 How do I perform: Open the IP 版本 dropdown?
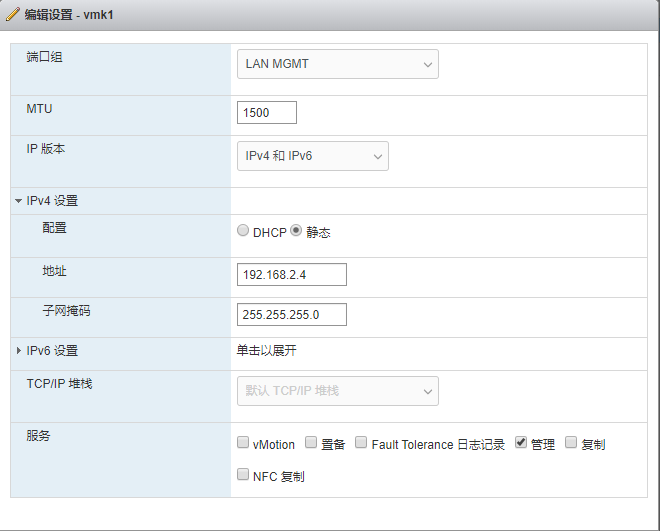click(313, 156)
